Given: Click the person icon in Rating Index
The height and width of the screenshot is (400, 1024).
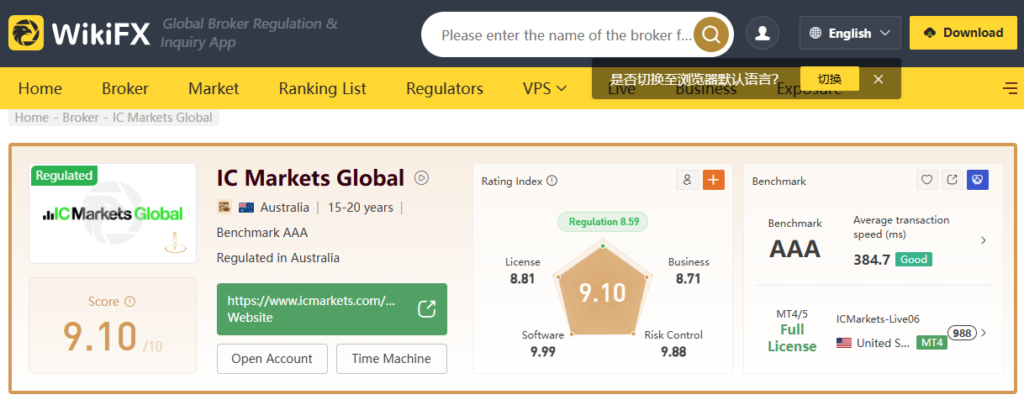Looking at the screenshot, I should pyautogui.click(x=687, y=180).
